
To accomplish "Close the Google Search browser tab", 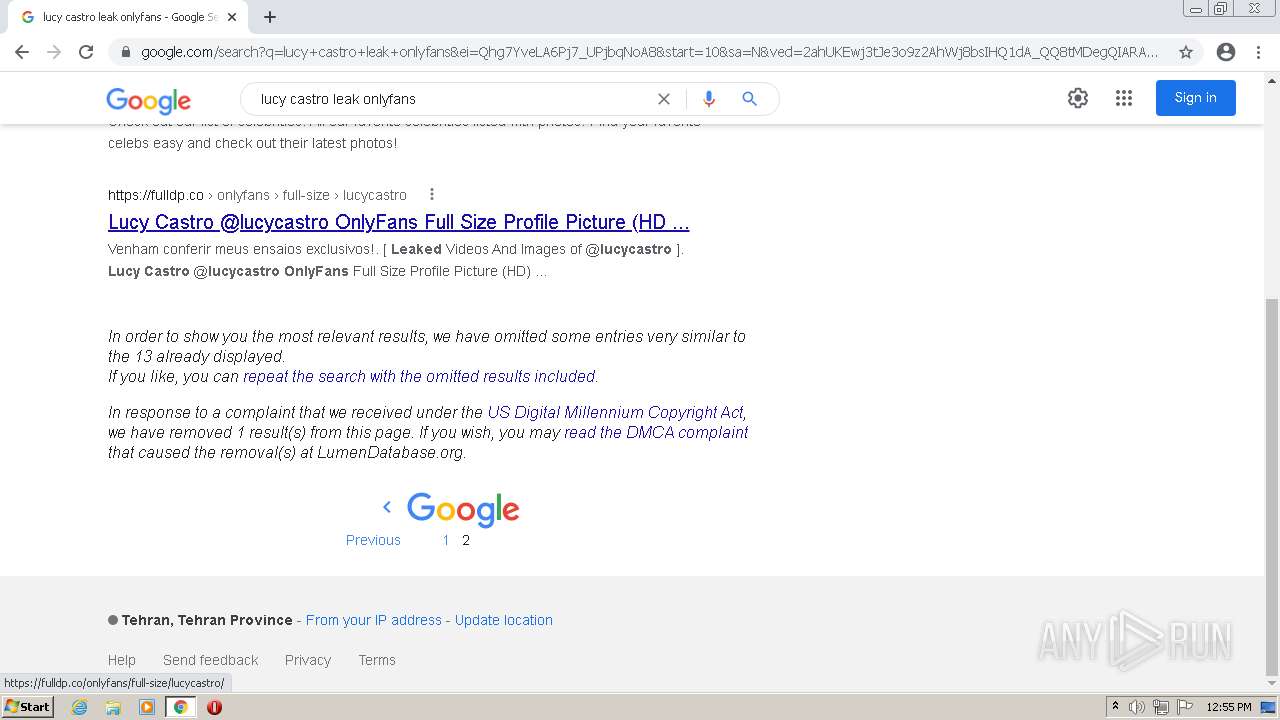I will pos(232,17).
